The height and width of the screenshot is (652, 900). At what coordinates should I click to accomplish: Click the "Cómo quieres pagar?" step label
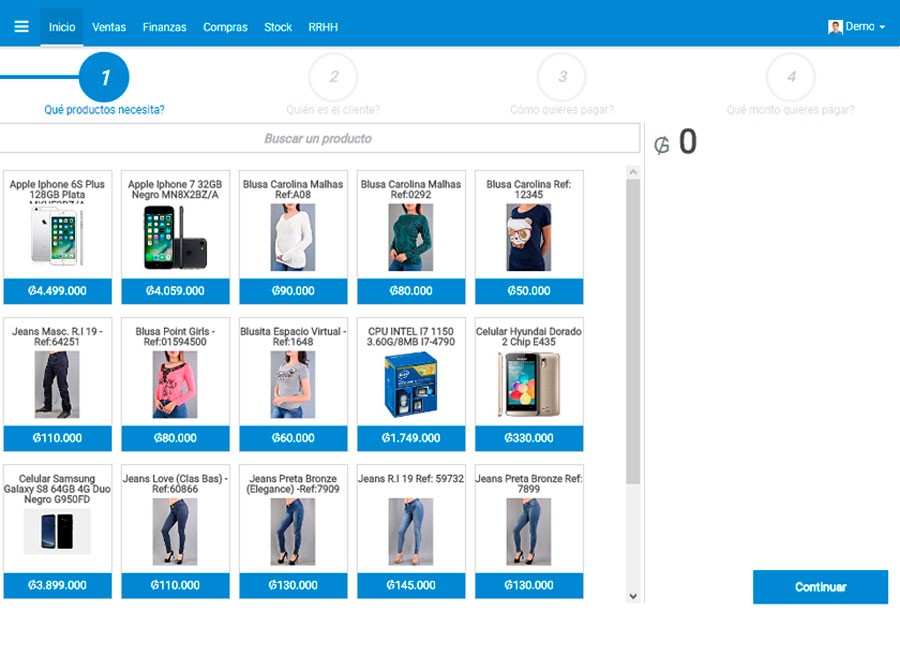click(562, 110)
